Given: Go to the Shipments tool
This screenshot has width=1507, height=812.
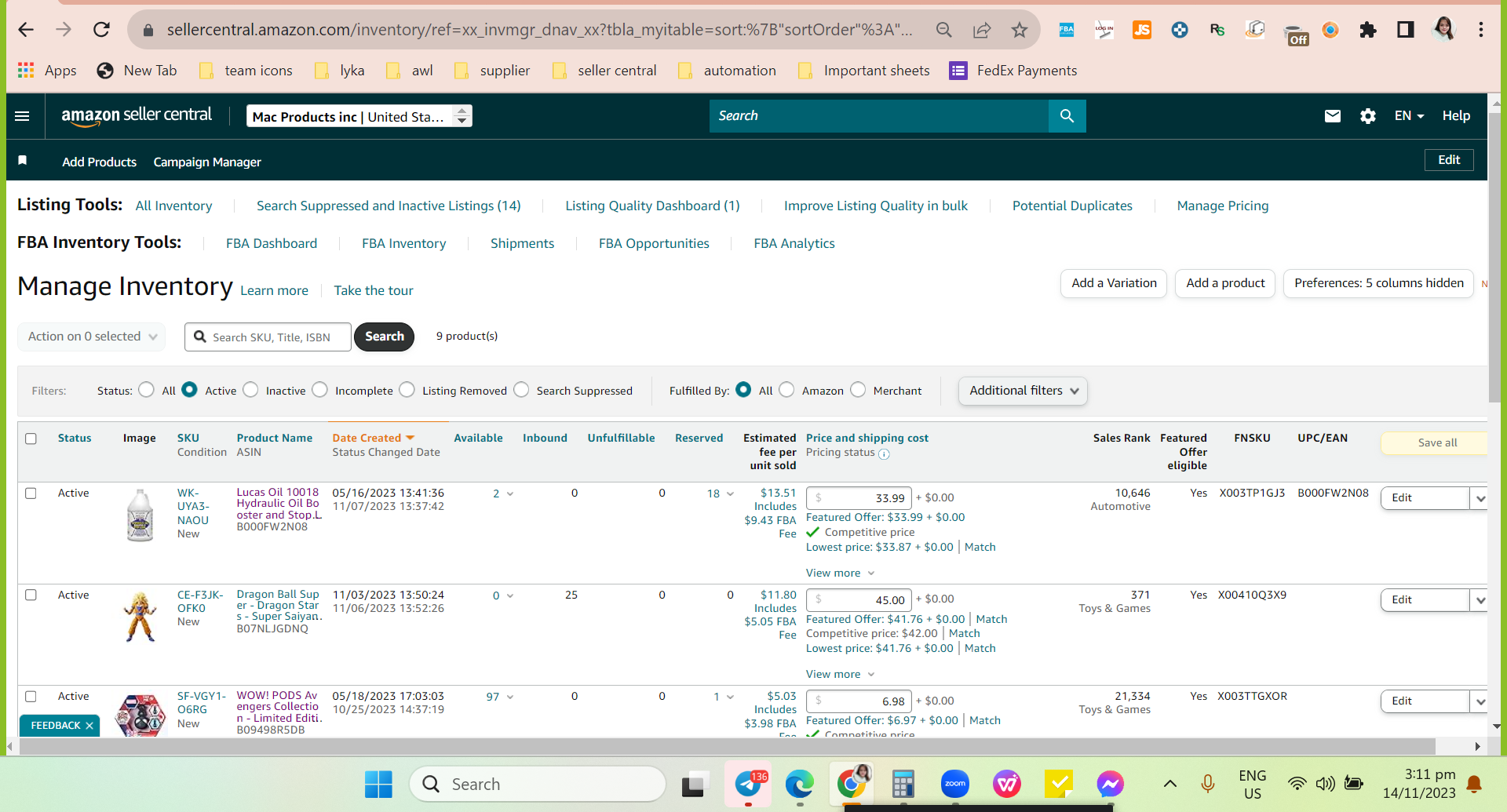Looking at the screenshot, I should (x=522, y=243).
